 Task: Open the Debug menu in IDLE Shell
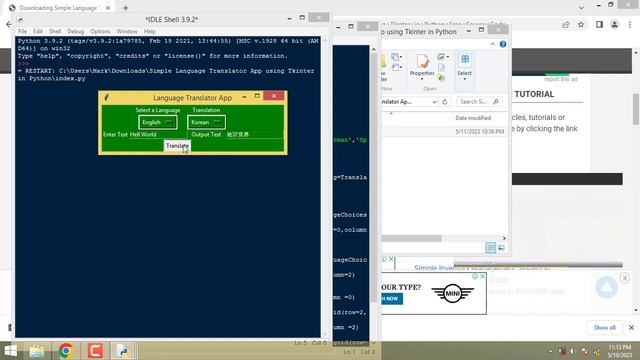[76, 31]
